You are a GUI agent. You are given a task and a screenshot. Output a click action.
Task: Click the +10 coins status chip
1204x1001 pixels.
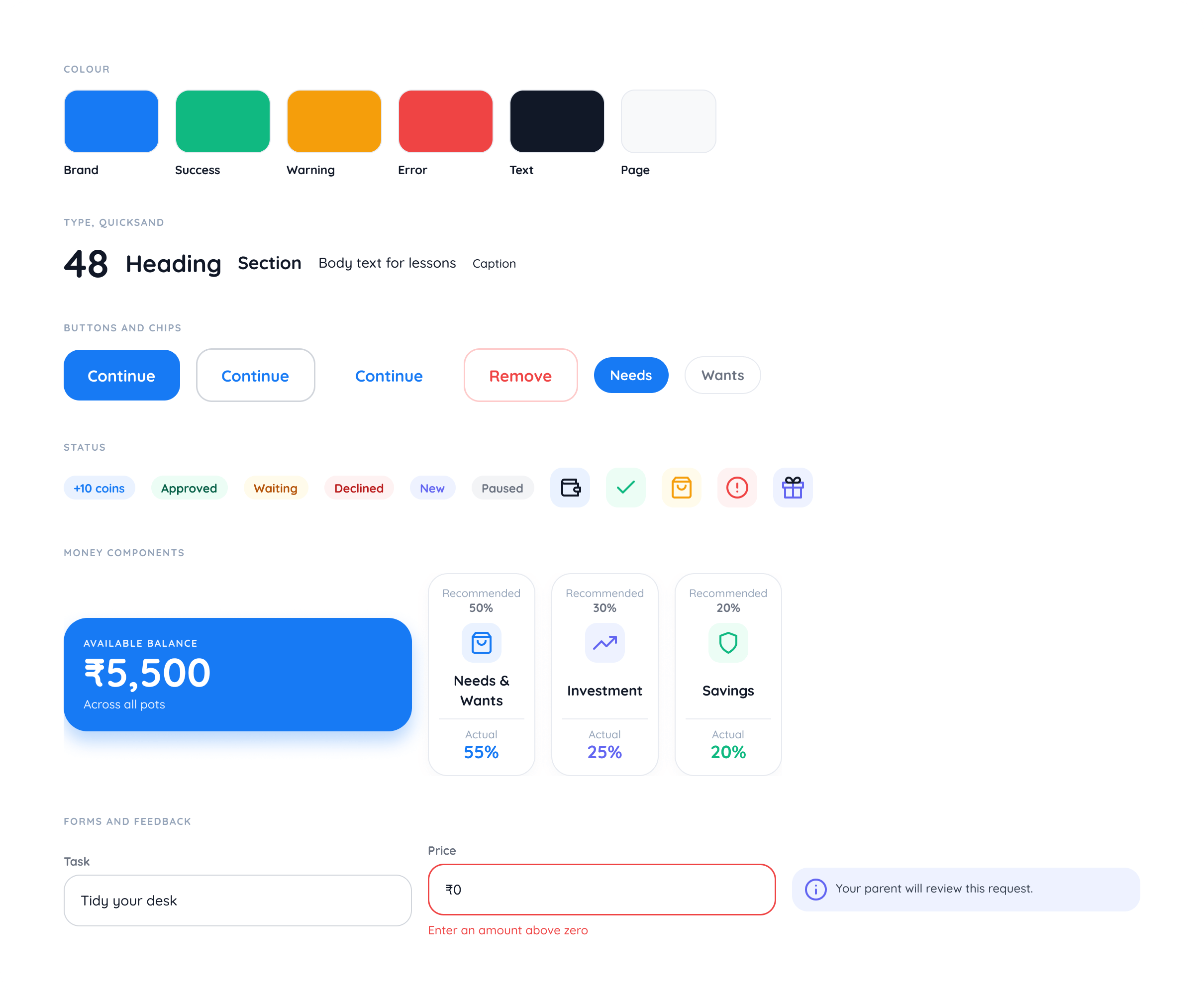[99, 488]
